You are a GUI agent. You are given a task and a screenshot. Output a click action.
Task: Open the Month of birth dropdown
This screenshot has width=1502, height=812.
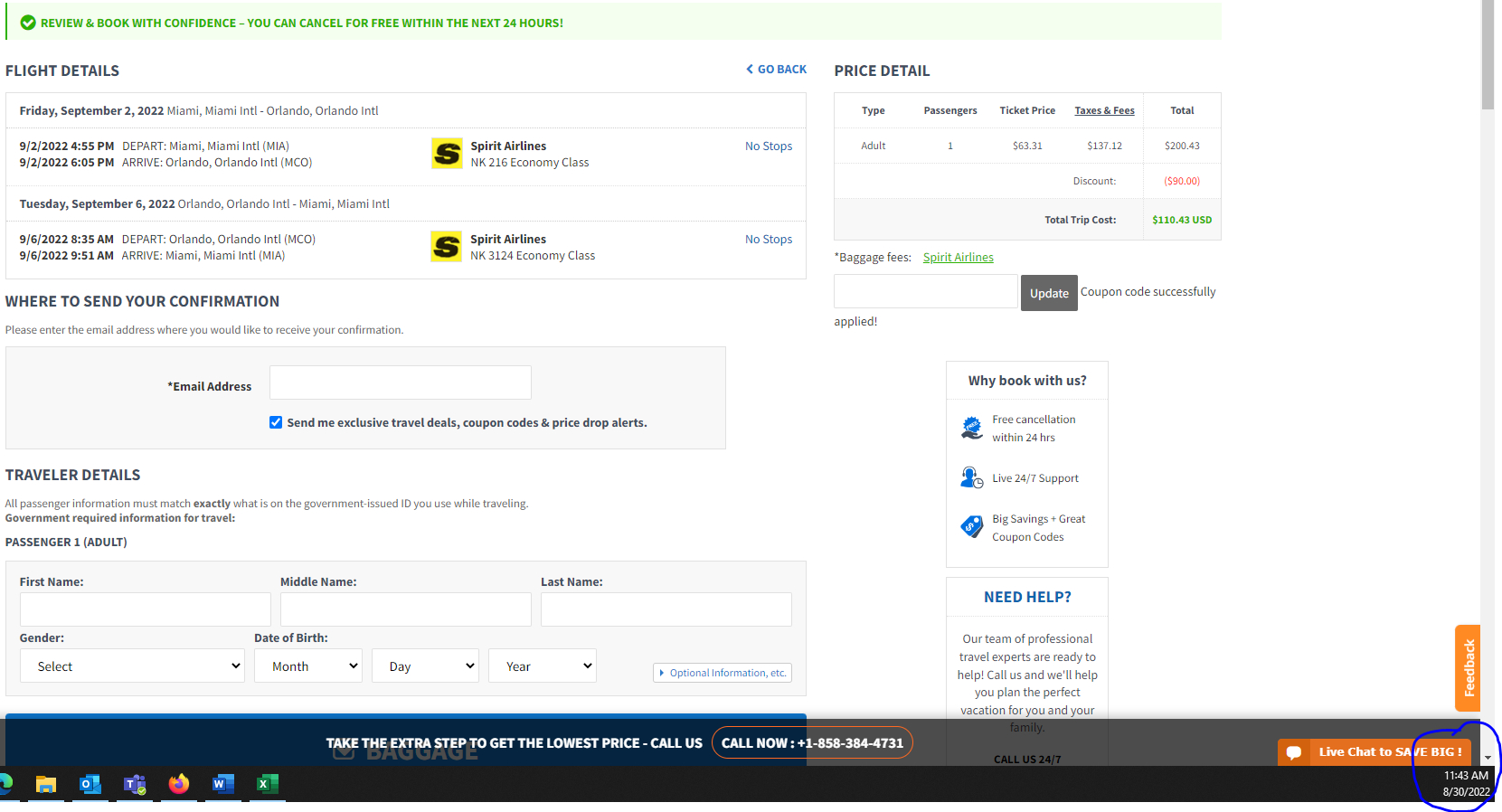point(308,666)
